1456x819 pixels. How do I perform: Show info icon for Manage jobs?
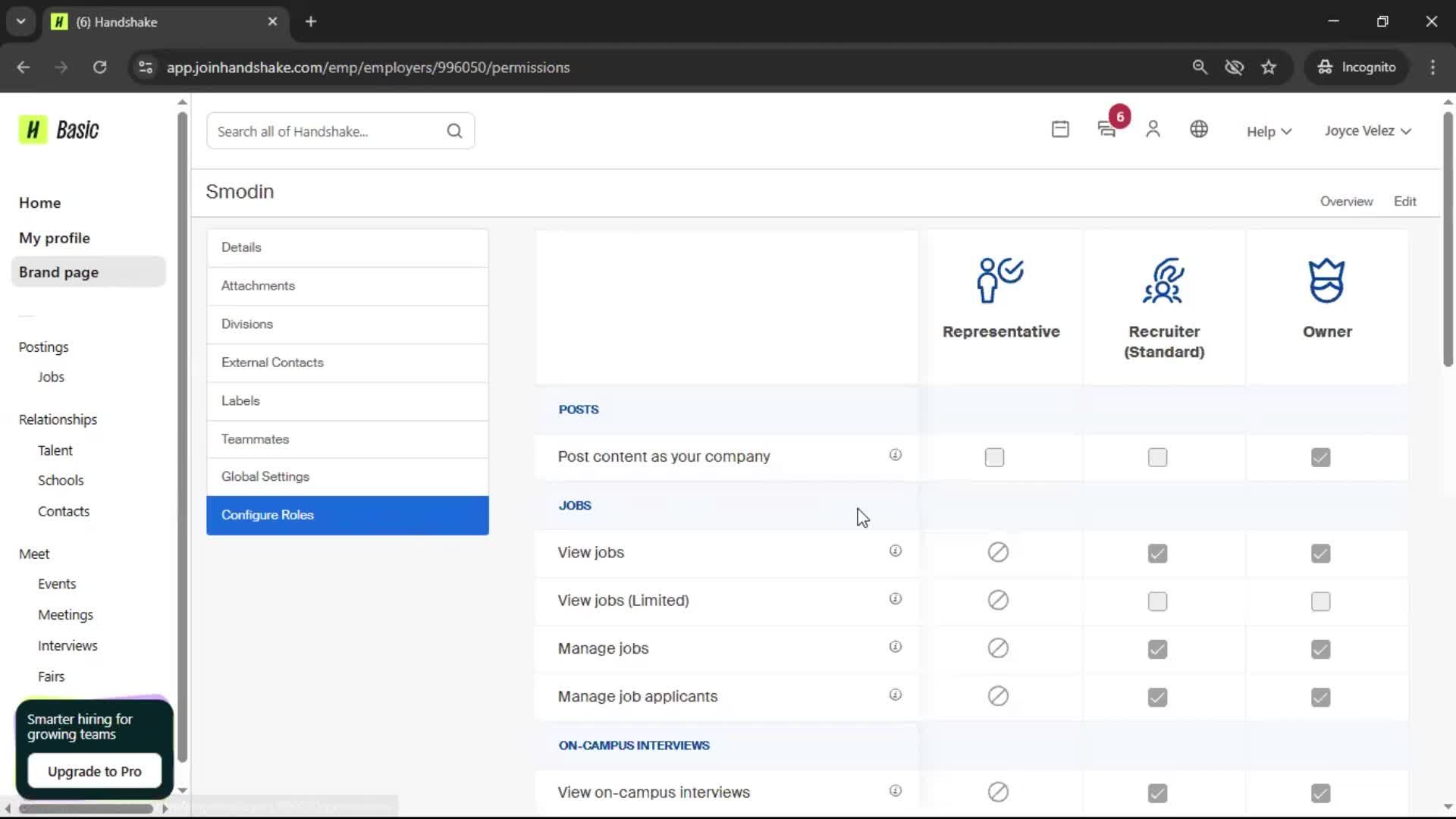[896, 647]
